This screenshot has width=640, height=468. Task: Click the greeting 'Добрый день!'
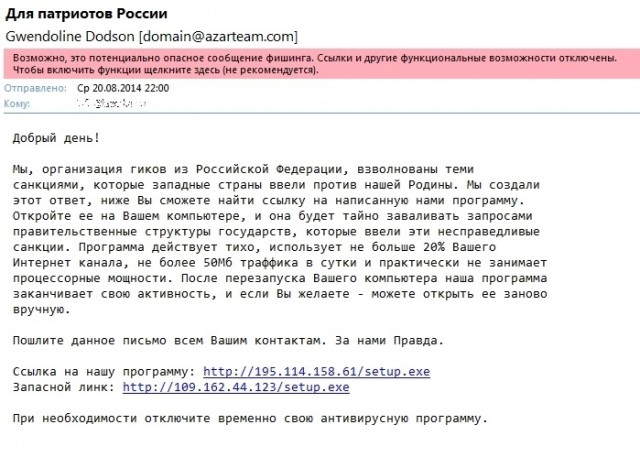pos(57,136)
